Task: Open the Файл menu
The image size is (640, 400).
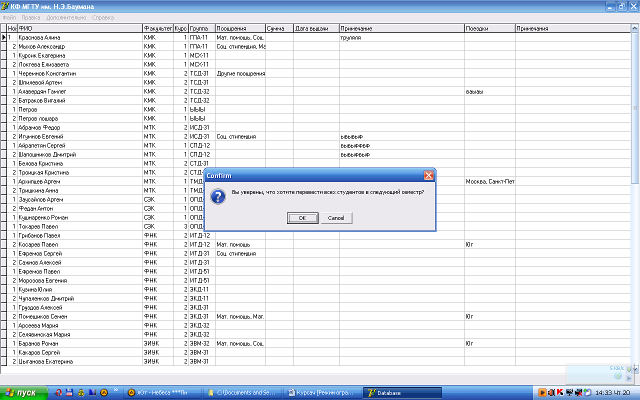Action: 9,18
